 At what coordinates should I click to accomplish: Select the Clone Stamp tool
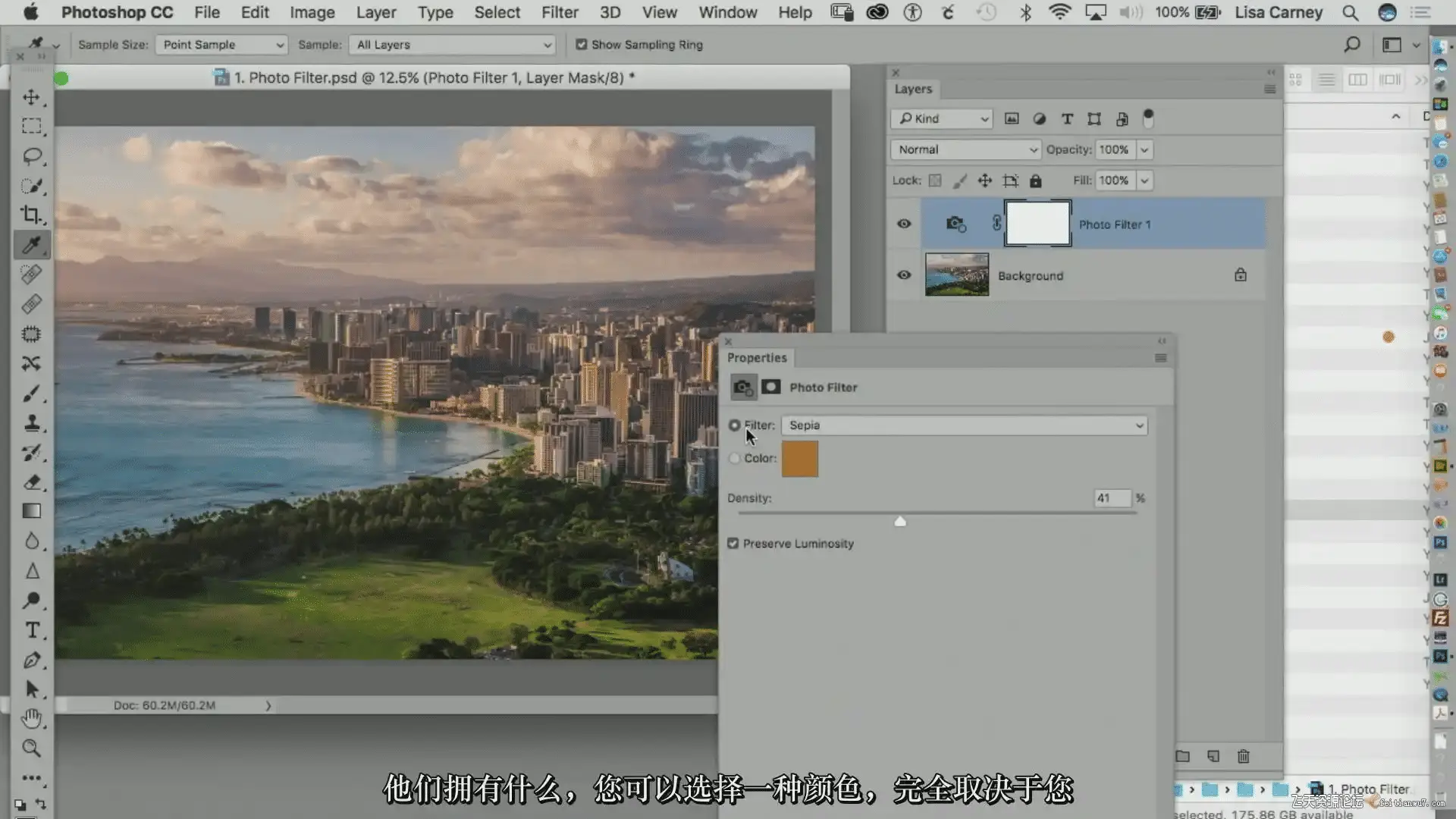click(x=32, y=423)
